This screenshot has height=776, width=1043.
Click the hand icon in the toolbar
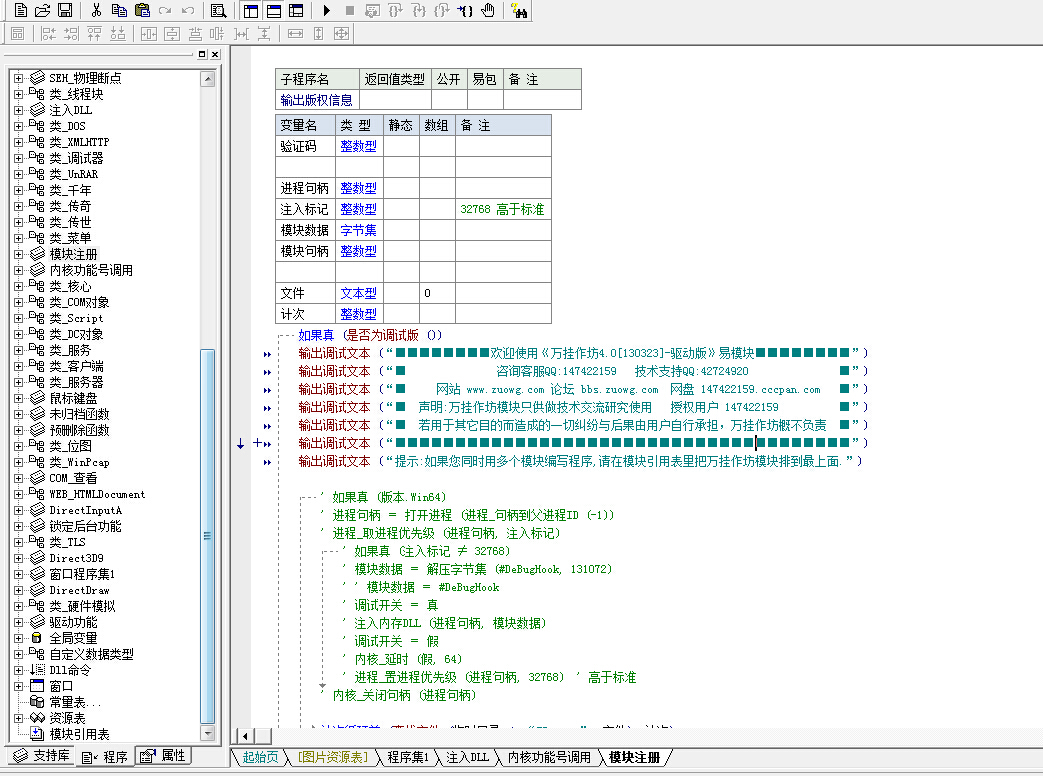click(x=488, y=11)
